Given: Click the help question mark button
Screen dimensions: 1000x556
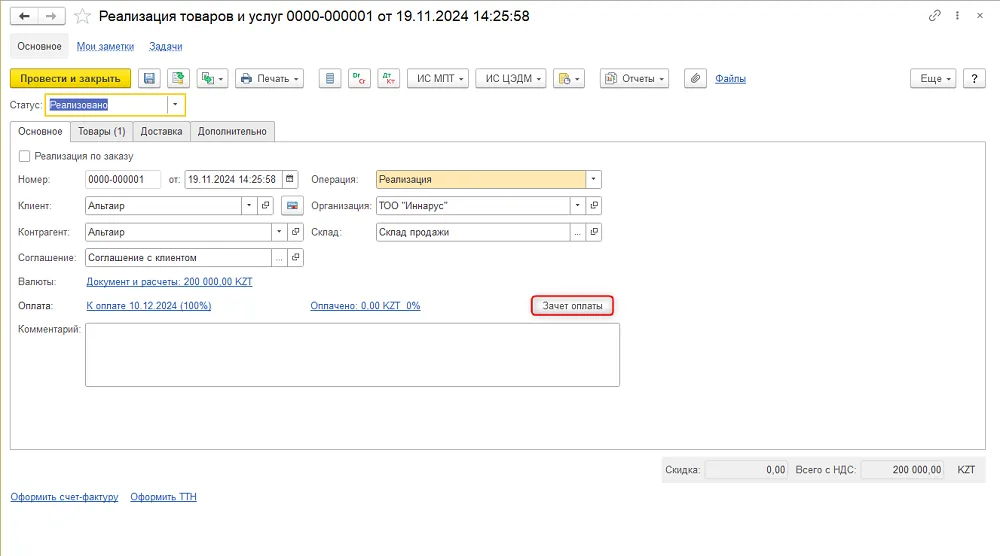Looking at the screenshot, I should 974,78.
